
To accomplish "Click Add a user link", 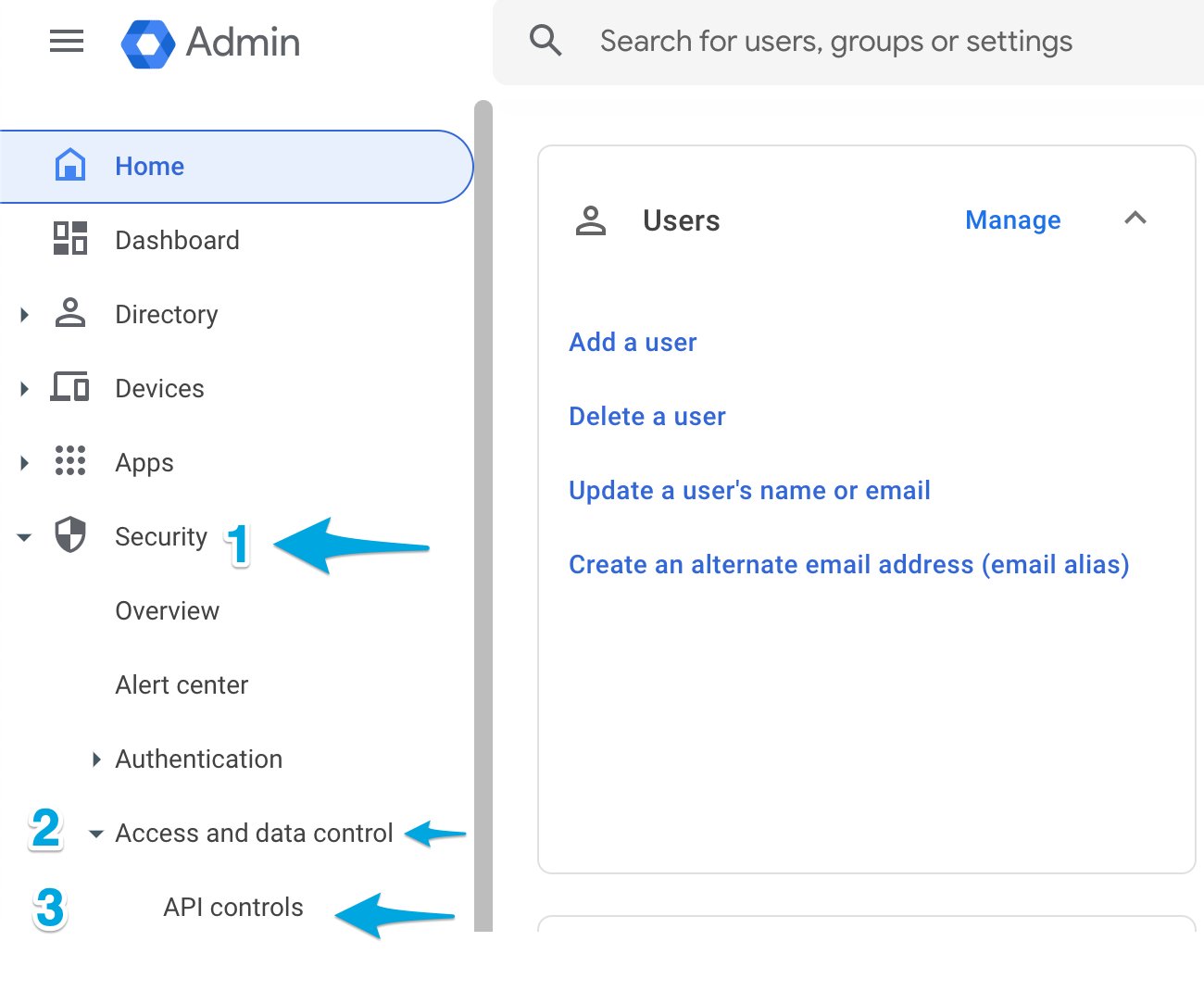I will pos(633,343).
